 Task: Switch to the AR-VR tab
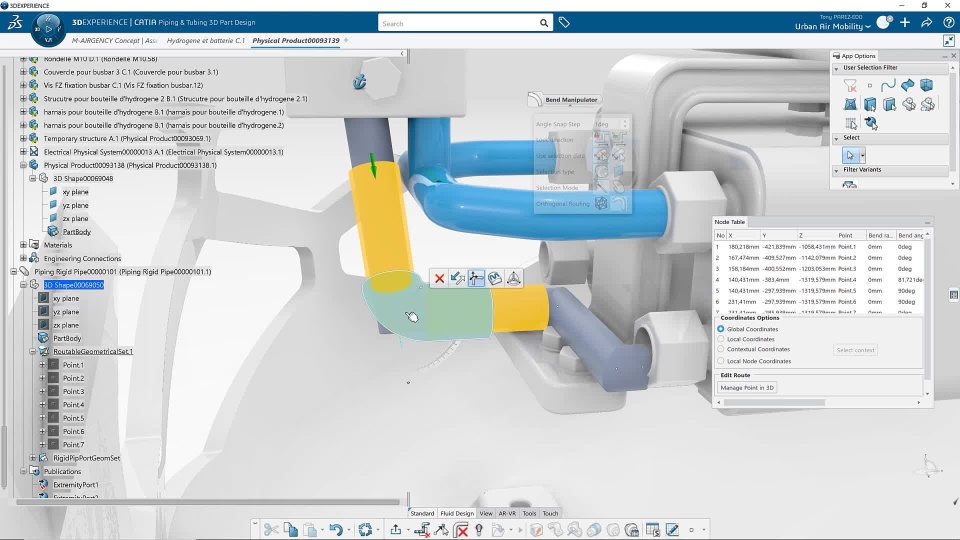coord(507,514)
